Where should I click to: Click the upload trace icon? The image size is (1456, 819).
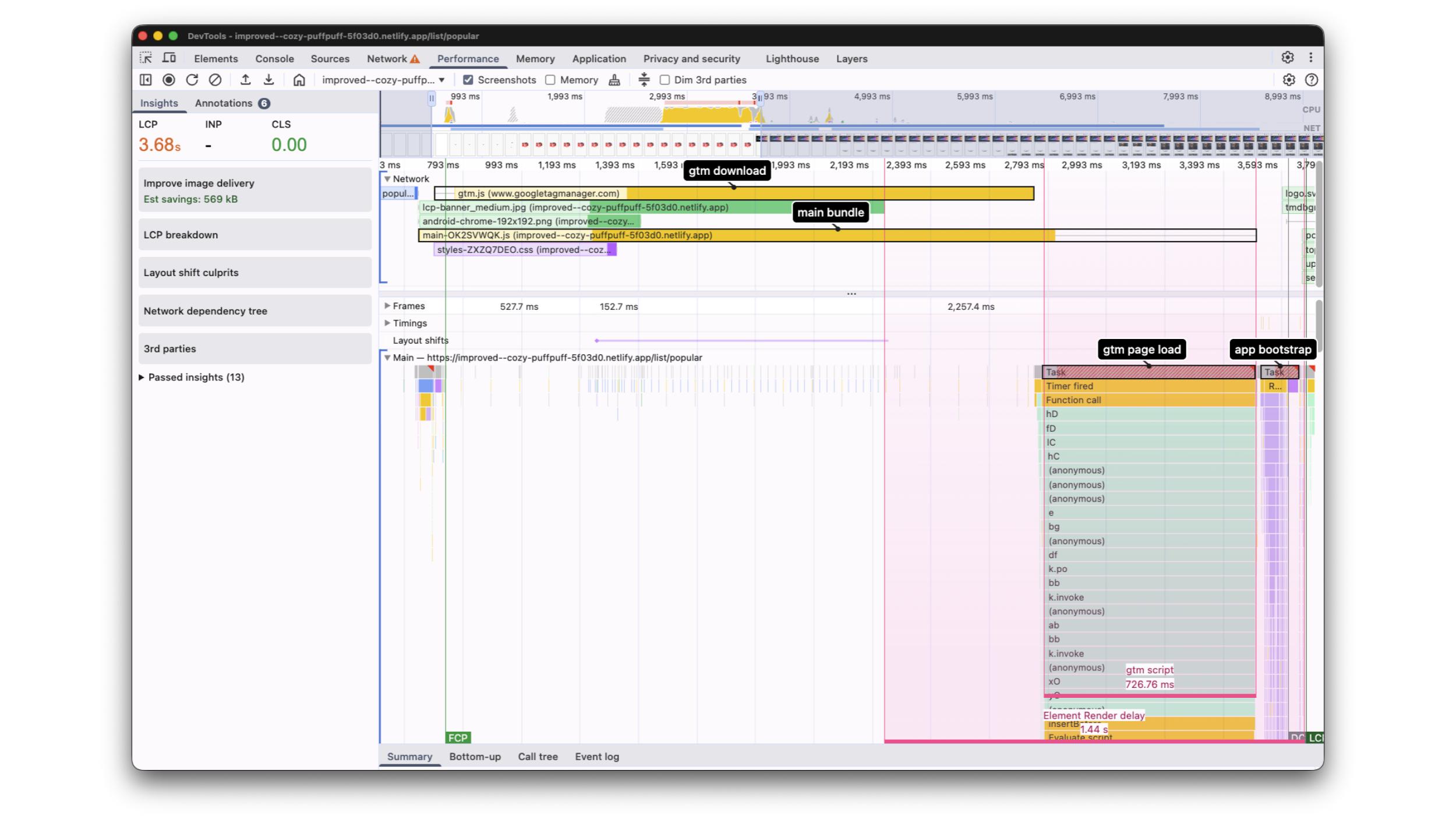(x=245, y=80)
